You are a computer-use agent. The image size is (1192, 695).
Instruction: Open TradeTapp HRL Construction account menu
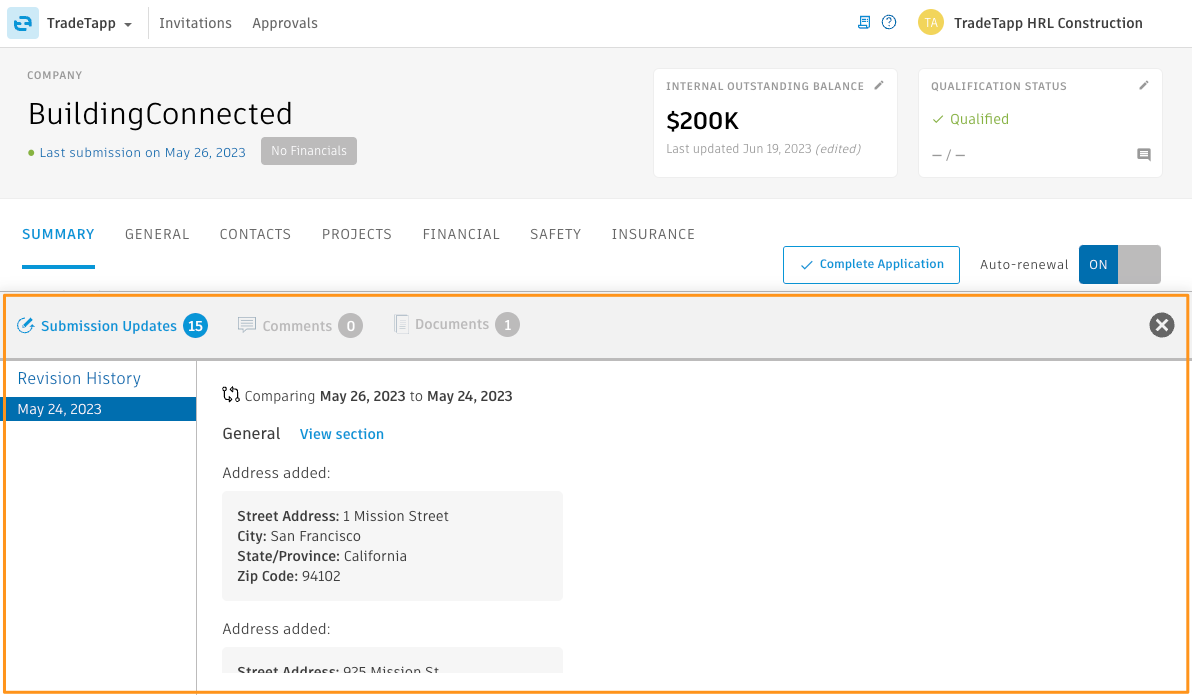1048,24
